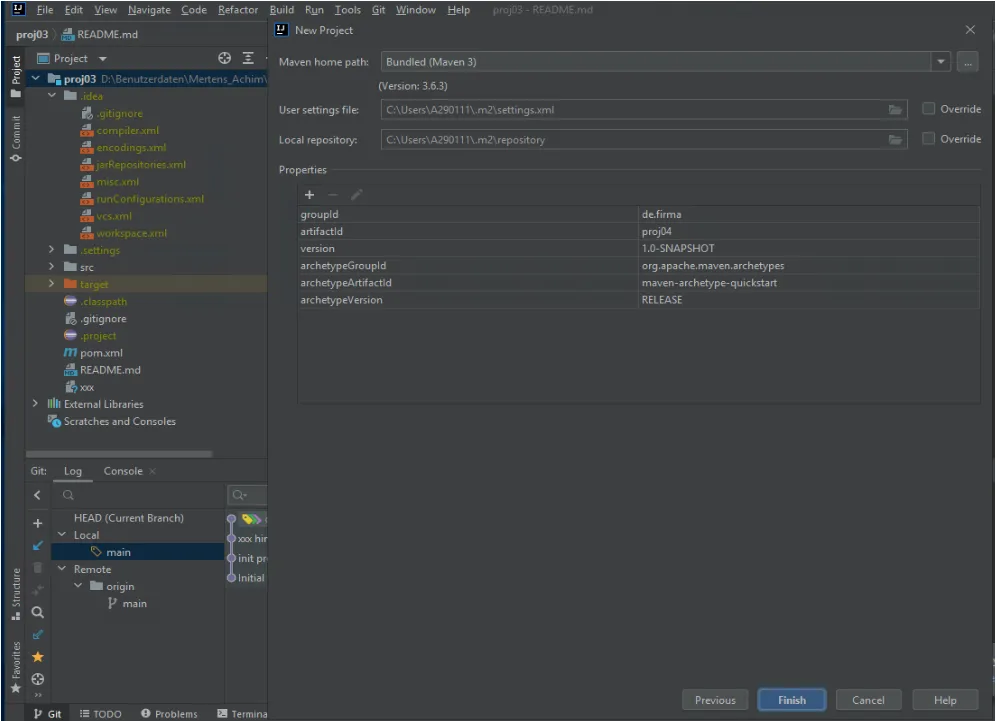
Task: Click the Project tree horizontal scrollbar
Action: point(119,454)
